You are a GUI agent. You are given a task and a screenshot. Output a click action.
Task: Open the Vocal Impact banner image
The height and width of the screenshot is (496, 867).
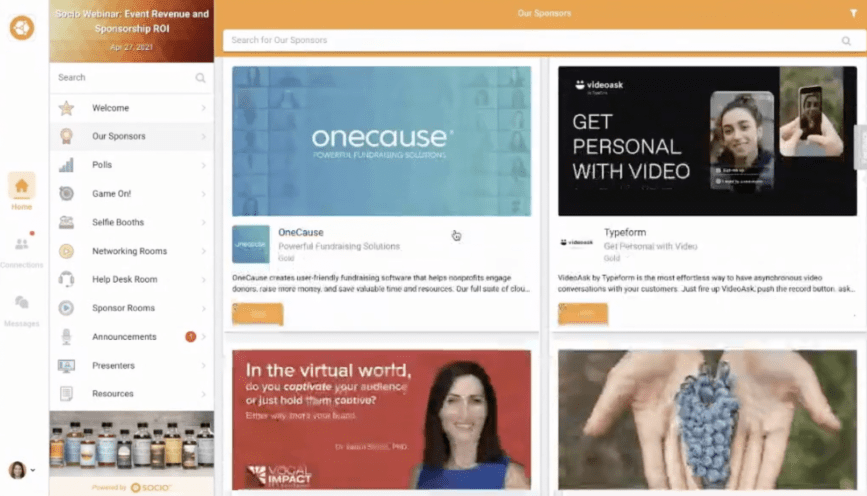[x=382, y=420]
